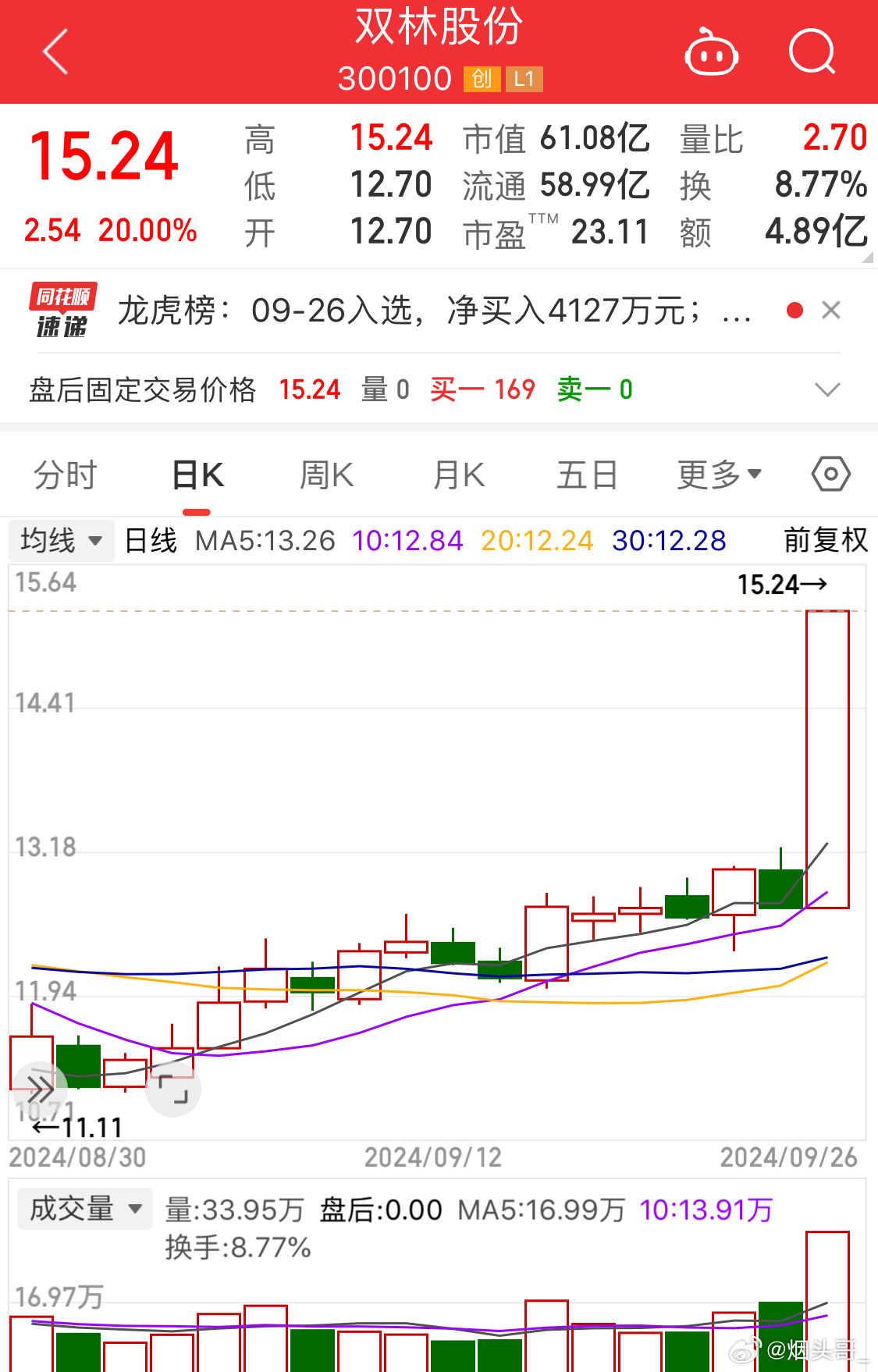Tap the ←11.11 low price marker

tap(76, 1128)
